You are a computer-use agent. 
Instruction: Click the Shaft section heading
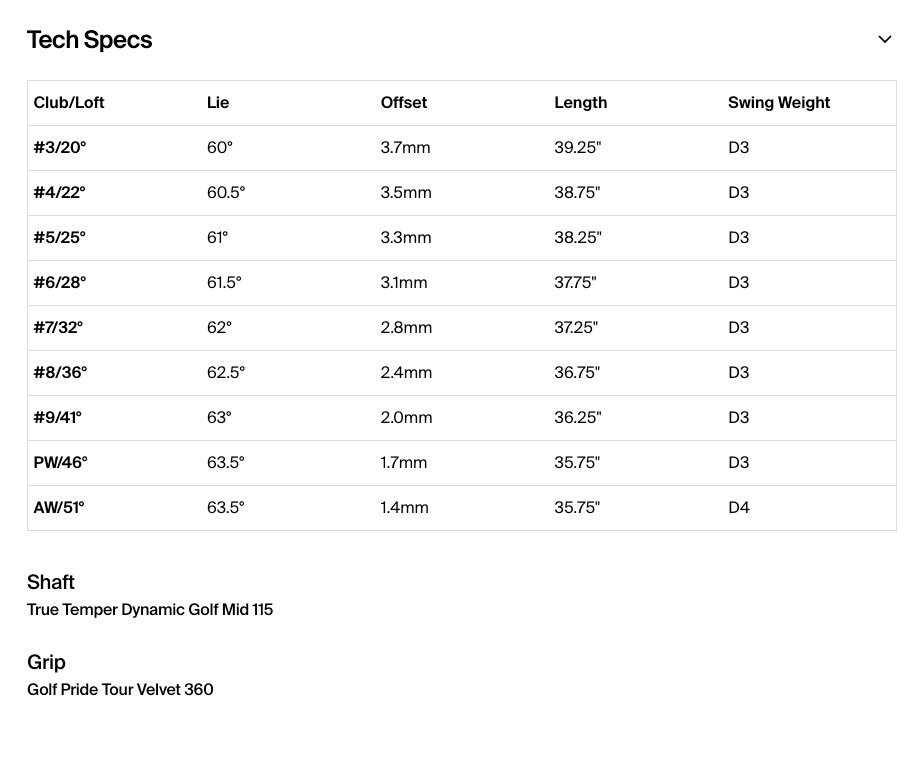click(51, 582)
